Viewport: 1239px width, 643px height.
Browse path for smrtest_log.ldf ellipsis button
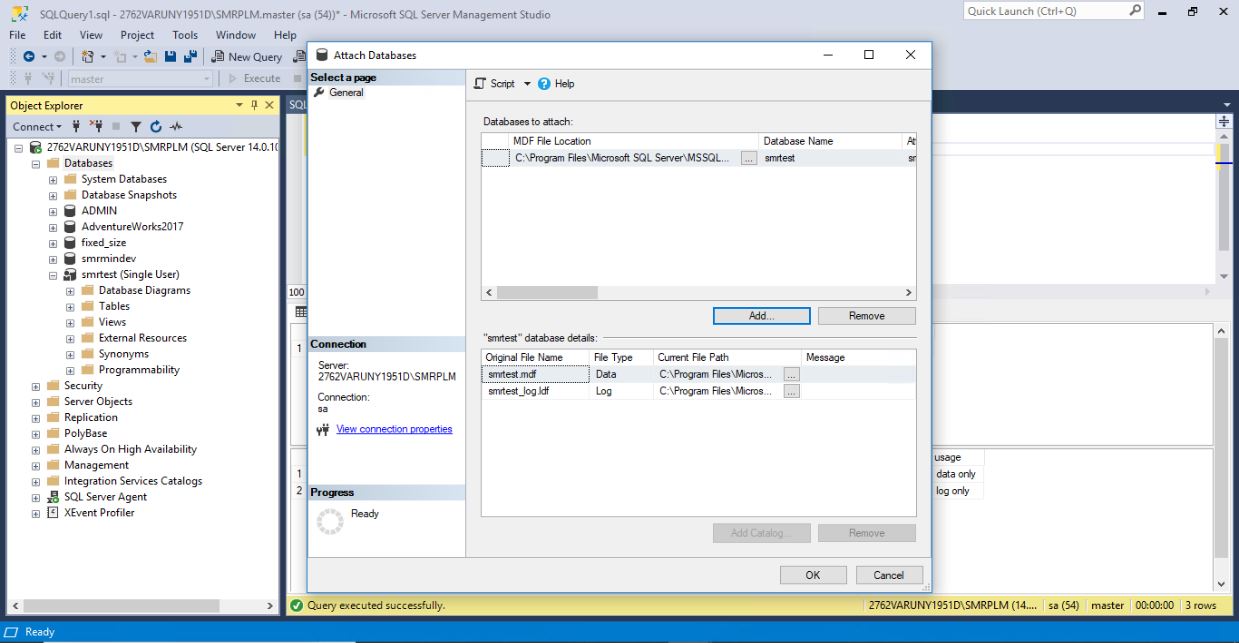792,391
